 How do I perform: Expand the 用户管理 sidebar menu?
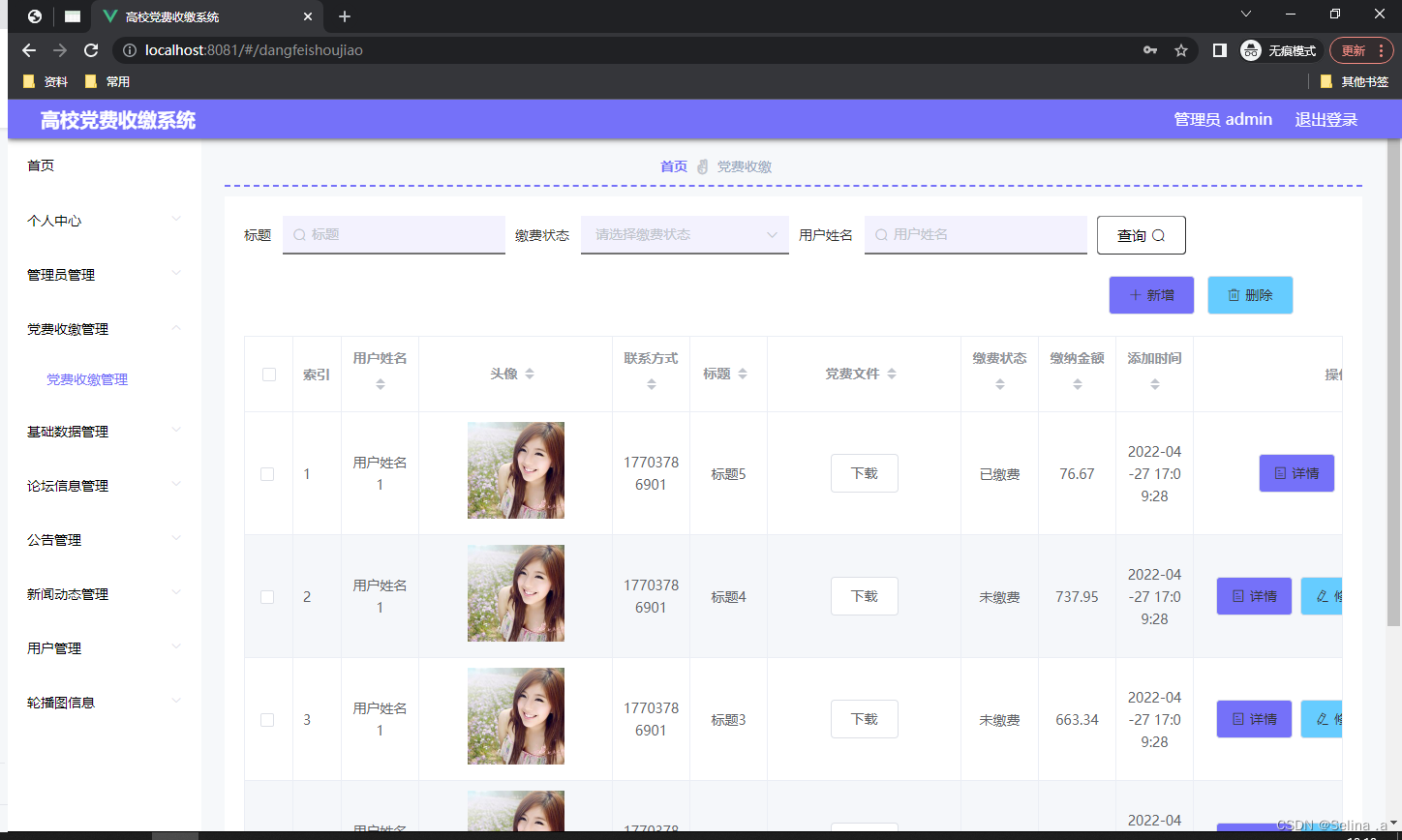point(105,648)
